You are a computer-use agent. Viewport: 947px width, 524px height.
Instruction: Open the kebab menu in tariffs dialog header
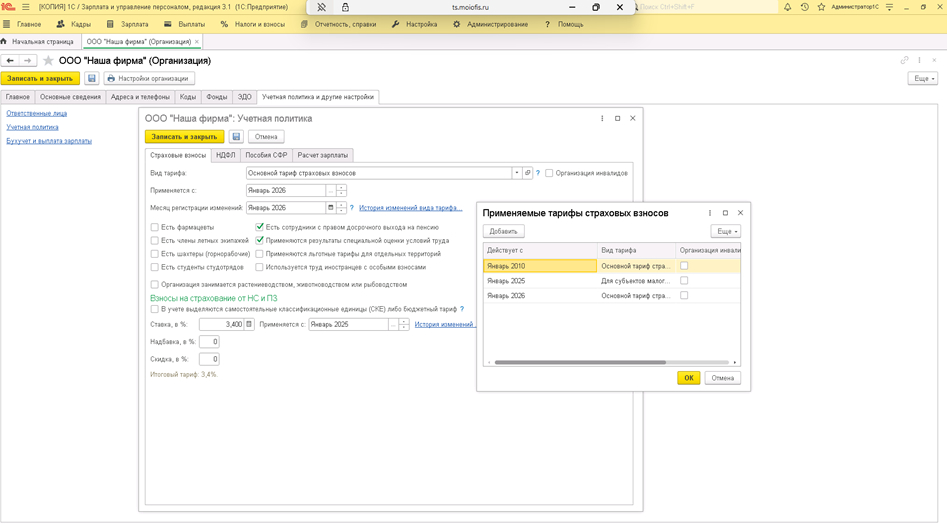click(710, 213)
